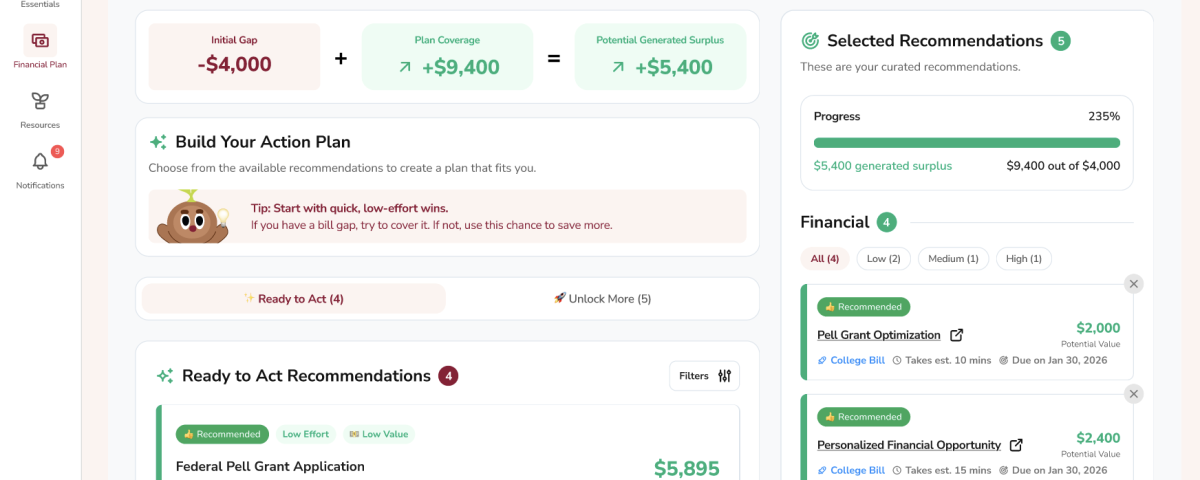Click the College Bill tag under Pell Grant Optimization
Viewport: 1200px width, 480px height.
[851, 360]
